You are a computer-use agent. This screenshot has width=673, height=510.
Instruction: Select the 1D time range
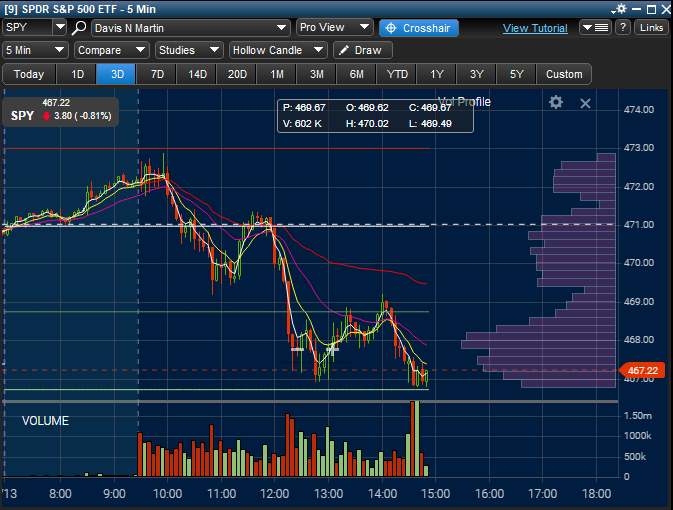[x=77, y=74]
